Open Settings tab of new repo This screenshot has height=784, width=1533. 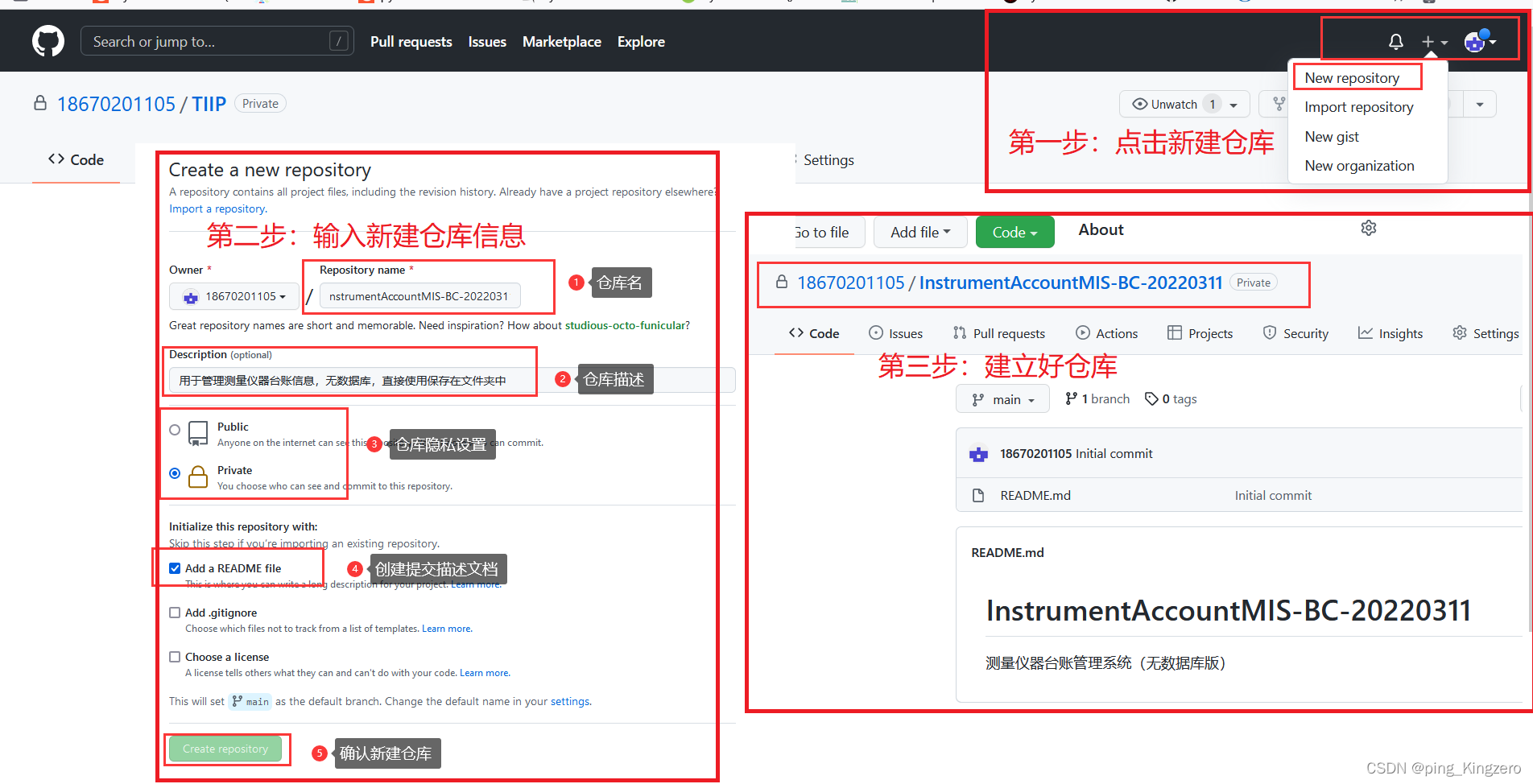(1485, 333)
